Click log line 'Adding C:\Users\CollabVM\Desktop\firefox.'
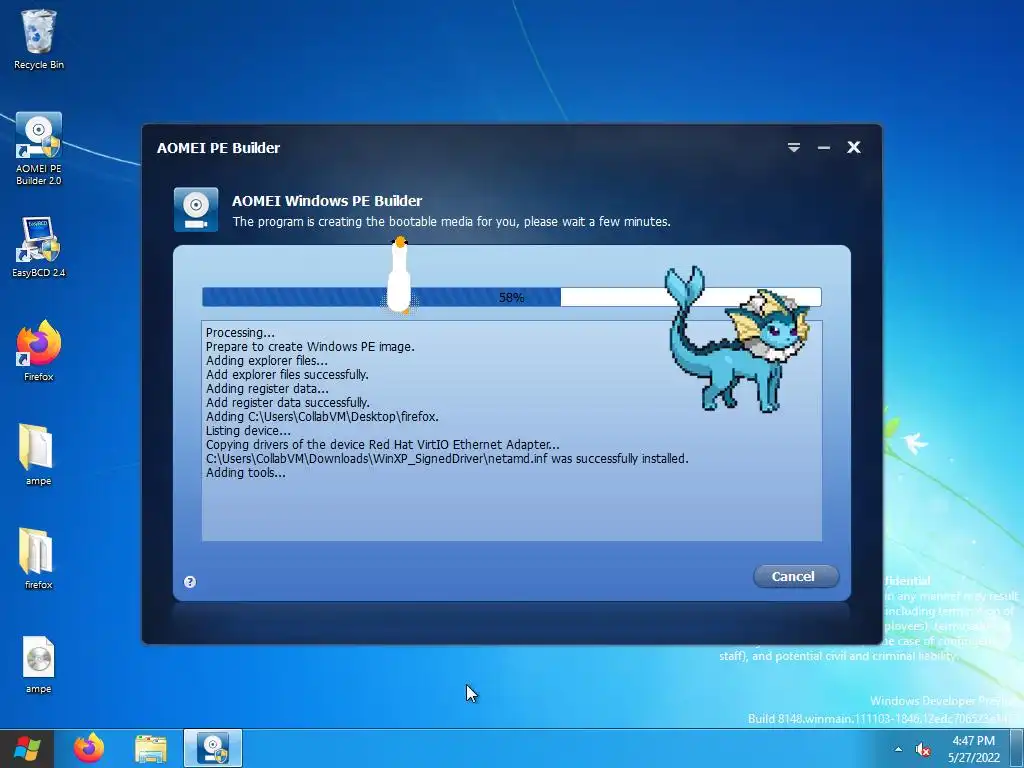The image size is (1024, 768). click(323, 417)
